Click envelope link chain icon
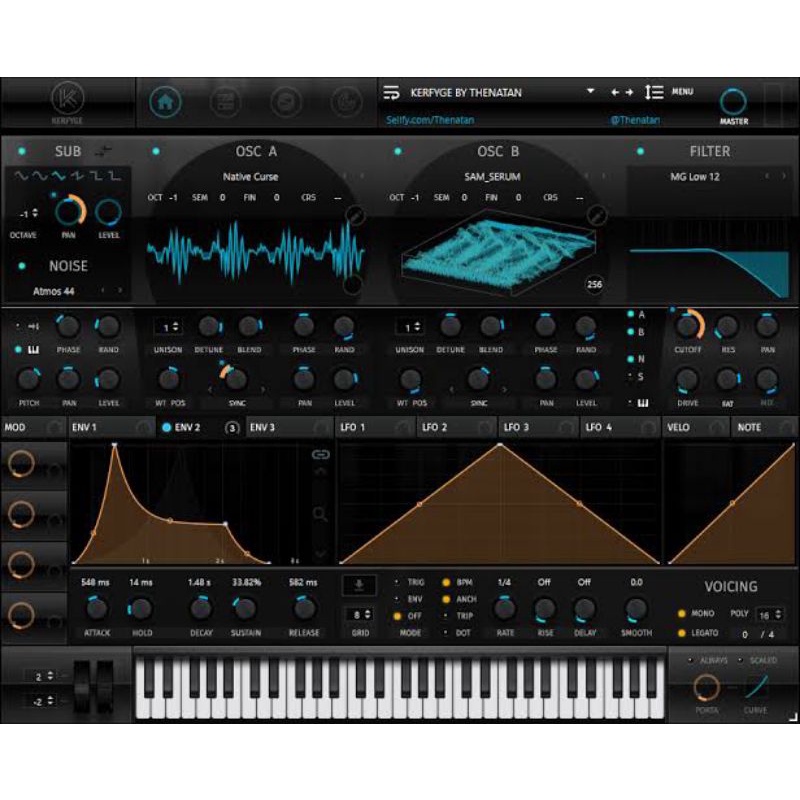The image size is (800, 800). 320,454
